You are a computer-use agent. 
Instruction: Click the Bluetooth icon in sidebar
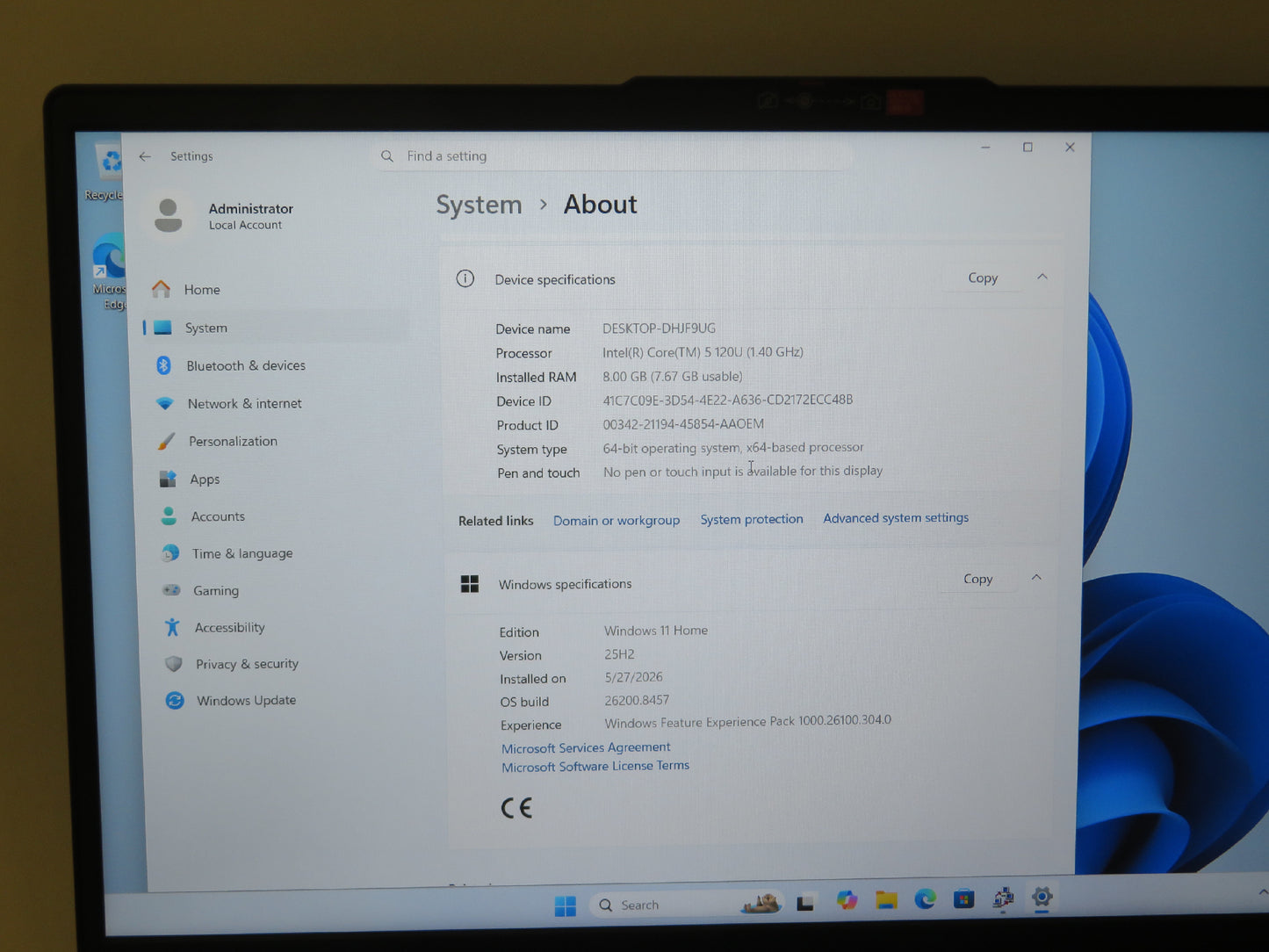click(163, 365)
